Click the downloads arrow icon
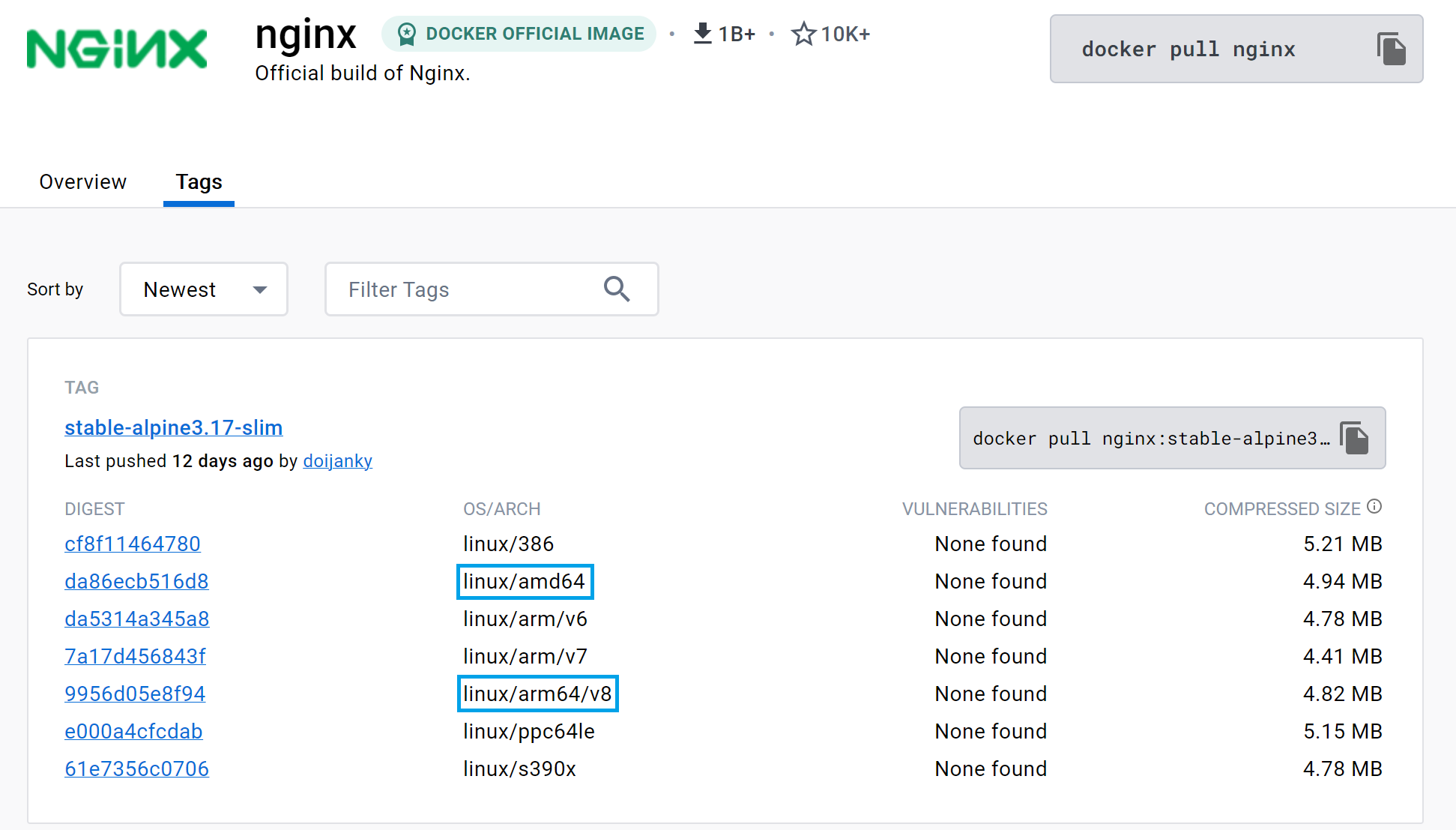 (x=702, y=34)
